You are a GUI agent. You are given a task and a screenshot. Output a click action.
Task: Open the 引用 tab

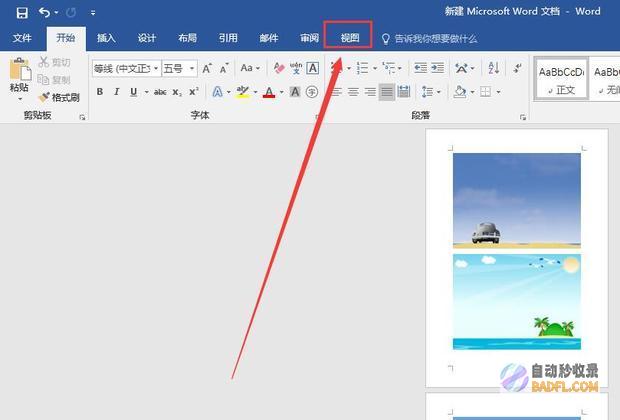click(228, 38)
